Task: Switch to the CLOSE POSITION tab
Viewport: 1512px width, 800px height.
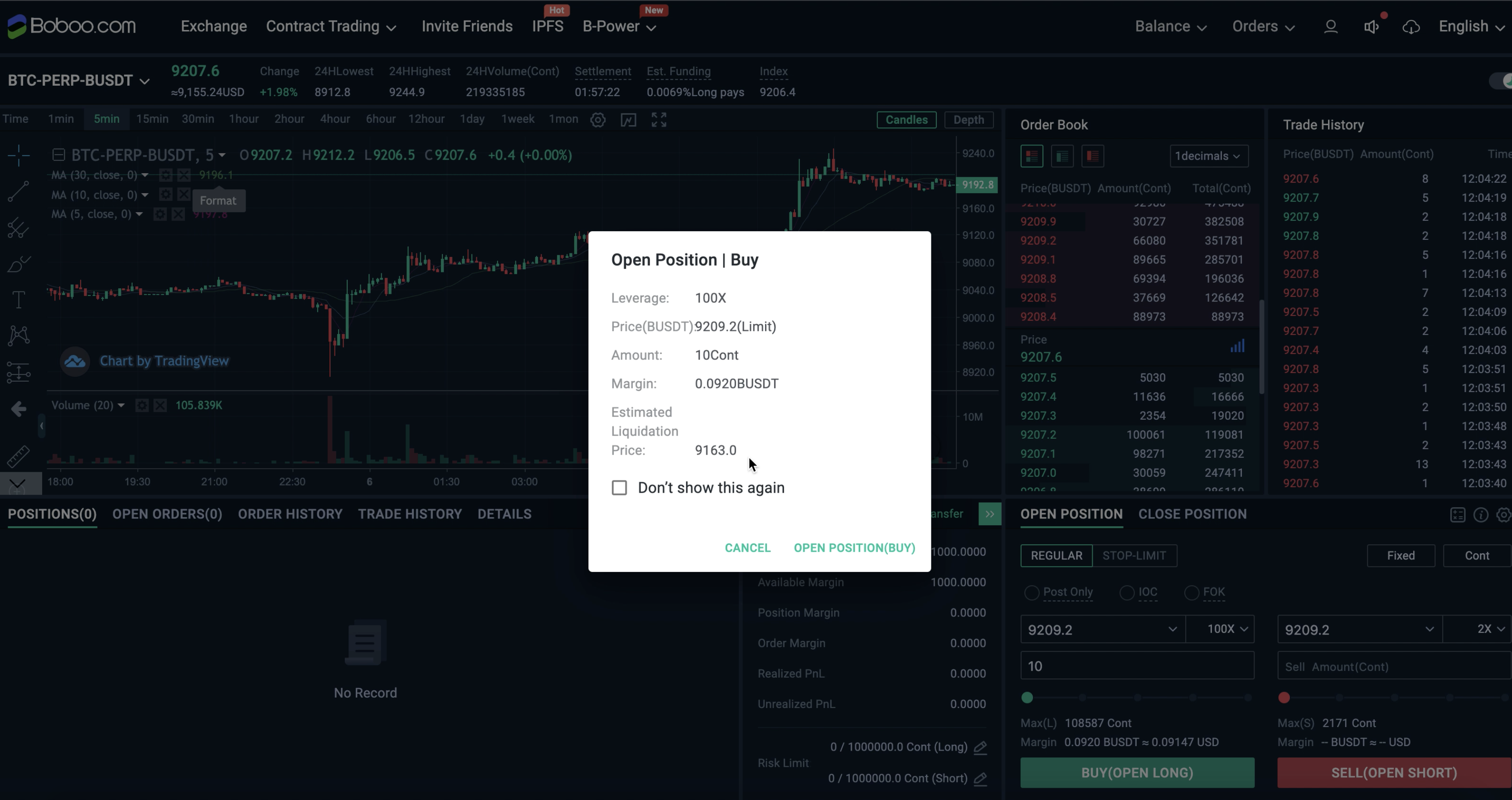Action: coord(1192,514)
